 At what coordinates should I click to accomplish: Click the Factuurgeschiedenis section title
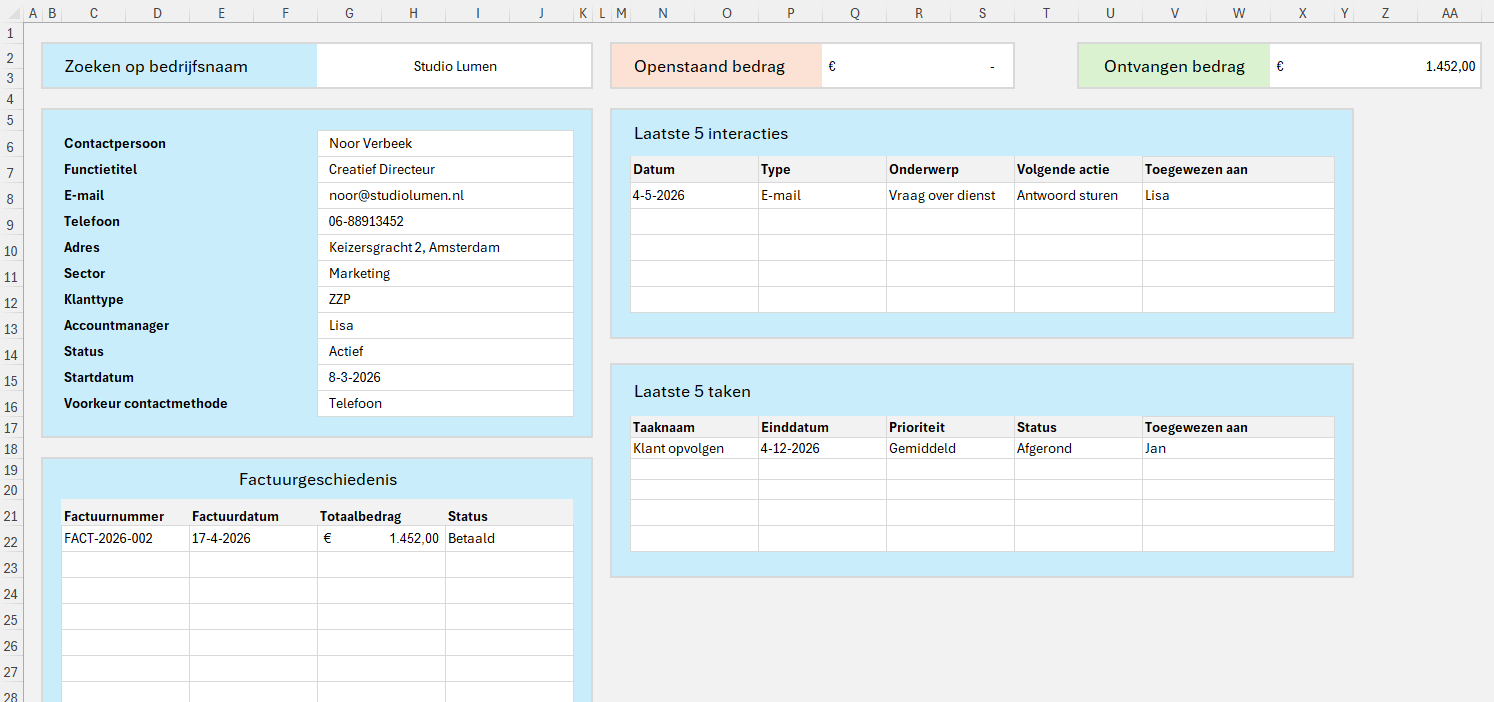tap(317, 480)
